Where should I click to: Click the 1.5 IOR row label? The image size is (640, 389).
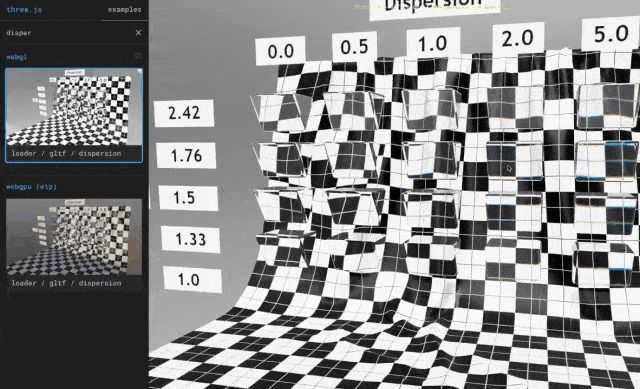coord(188,198)
